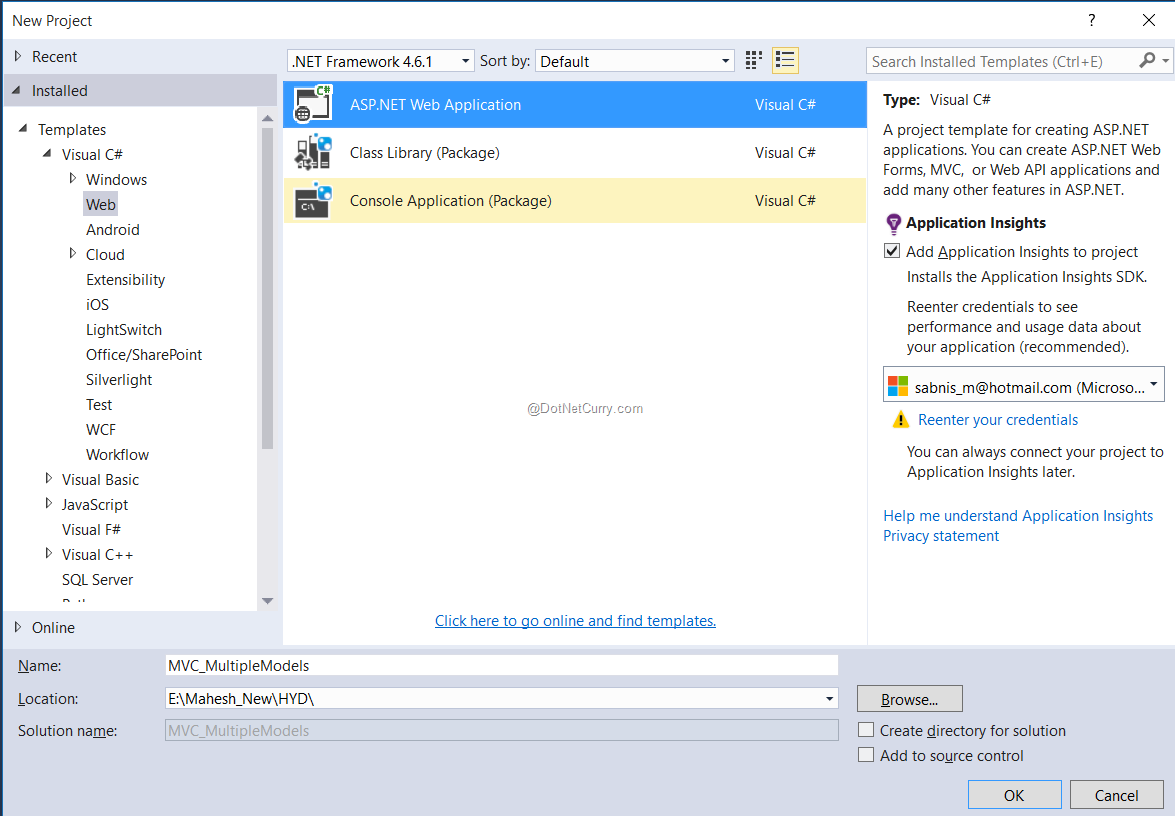Switch to small icons view
The height and width of the screenshot is (816, 1175).
pyautogui.click(x=753, y=60)
